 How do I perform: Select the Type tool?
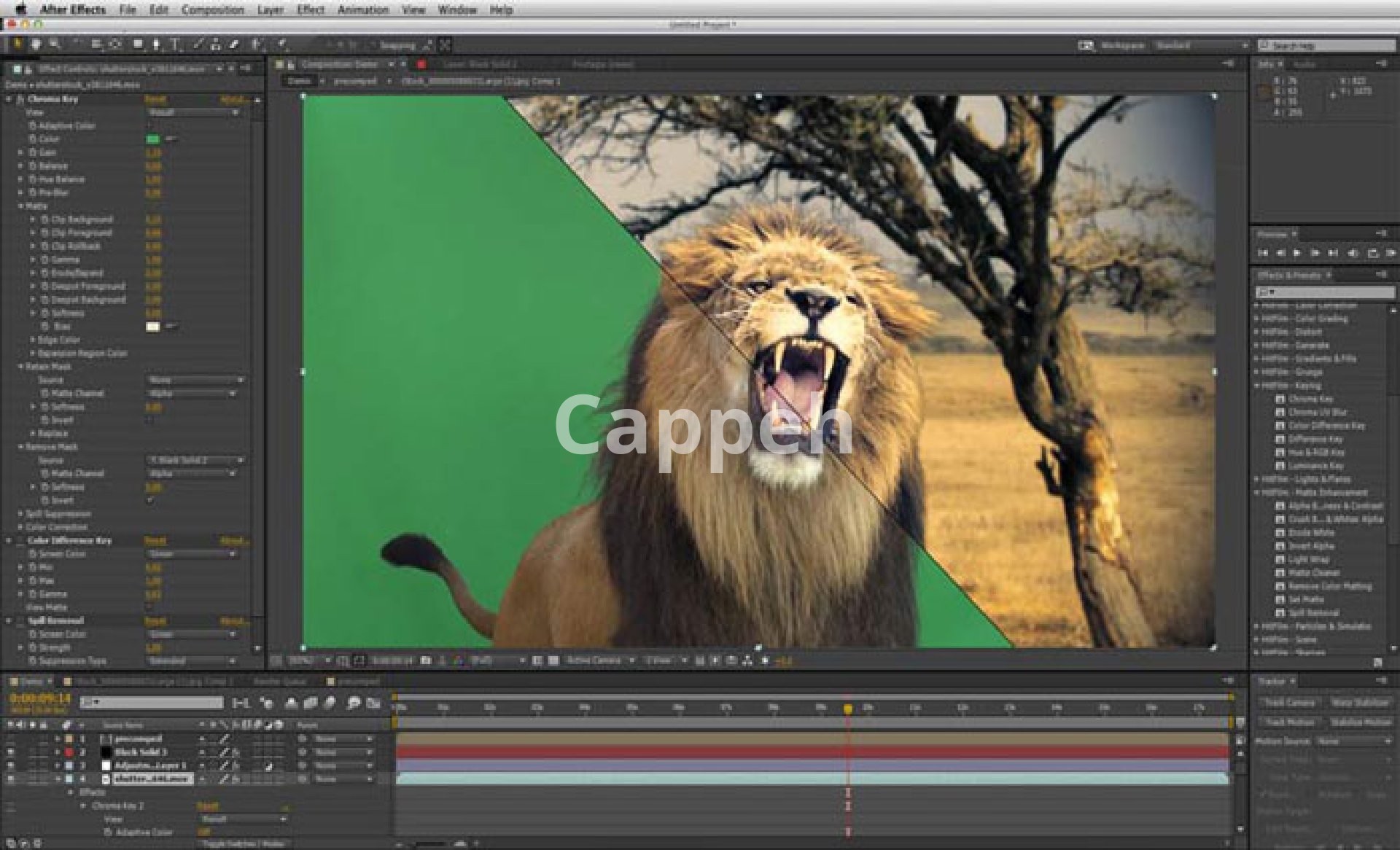point(175,44)
